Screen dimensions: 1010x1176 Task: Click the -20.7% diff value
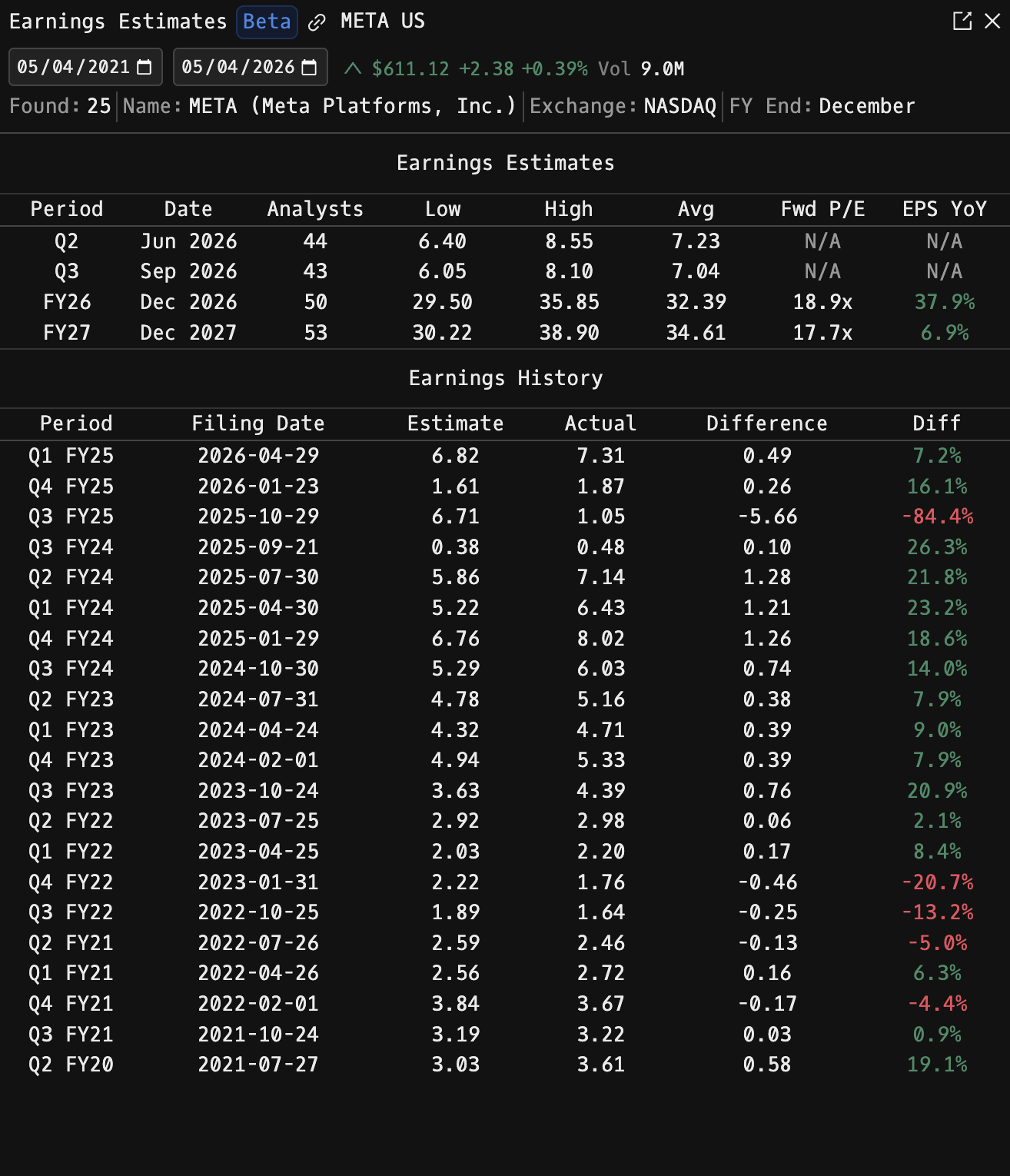937,882
